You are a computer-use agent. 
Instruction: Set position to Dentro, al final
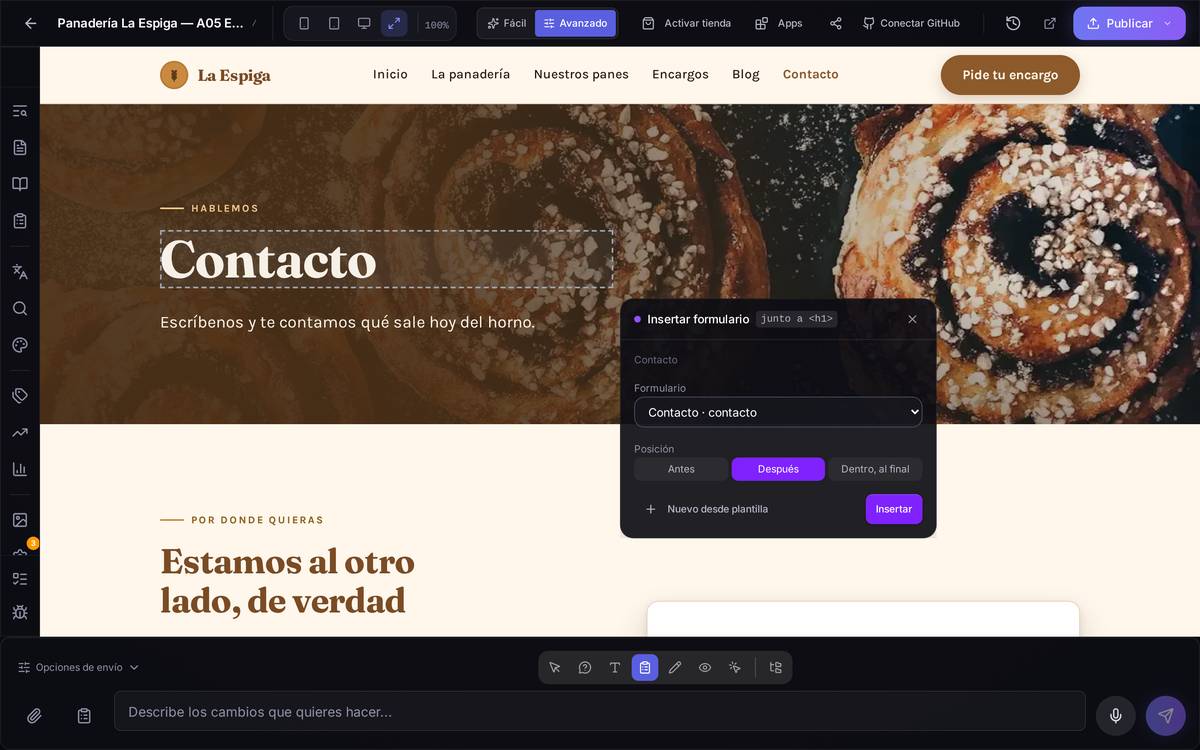[875, 469]
